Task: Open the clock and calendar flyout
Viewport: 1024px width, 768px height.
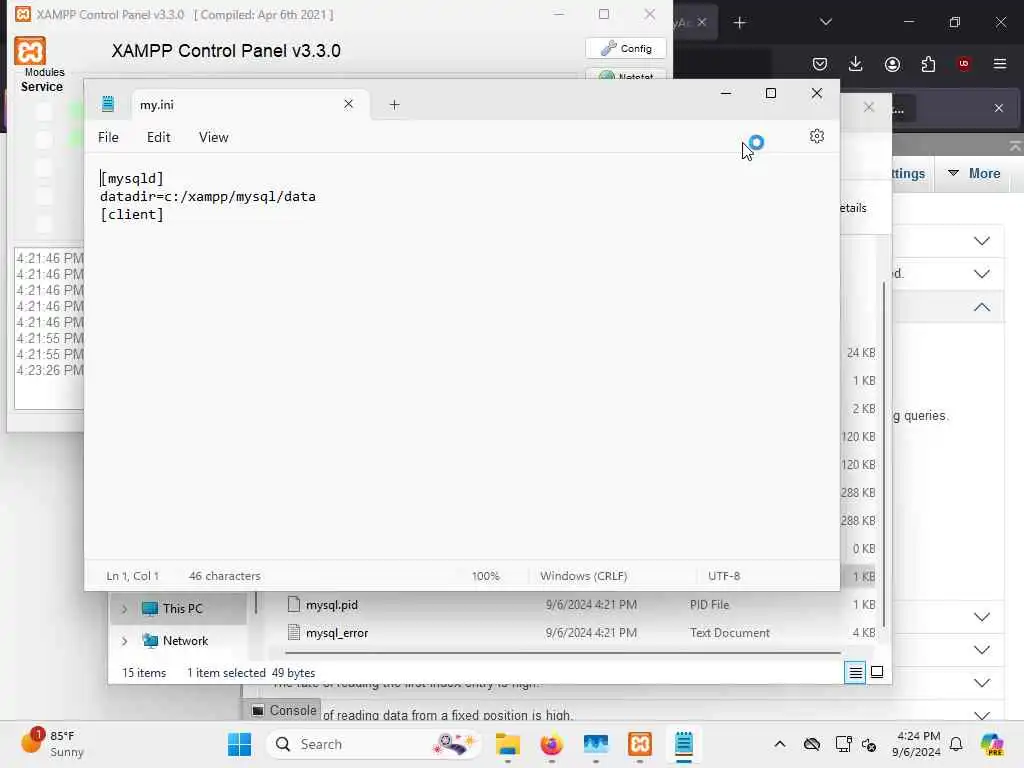Action: pos(918,744)
